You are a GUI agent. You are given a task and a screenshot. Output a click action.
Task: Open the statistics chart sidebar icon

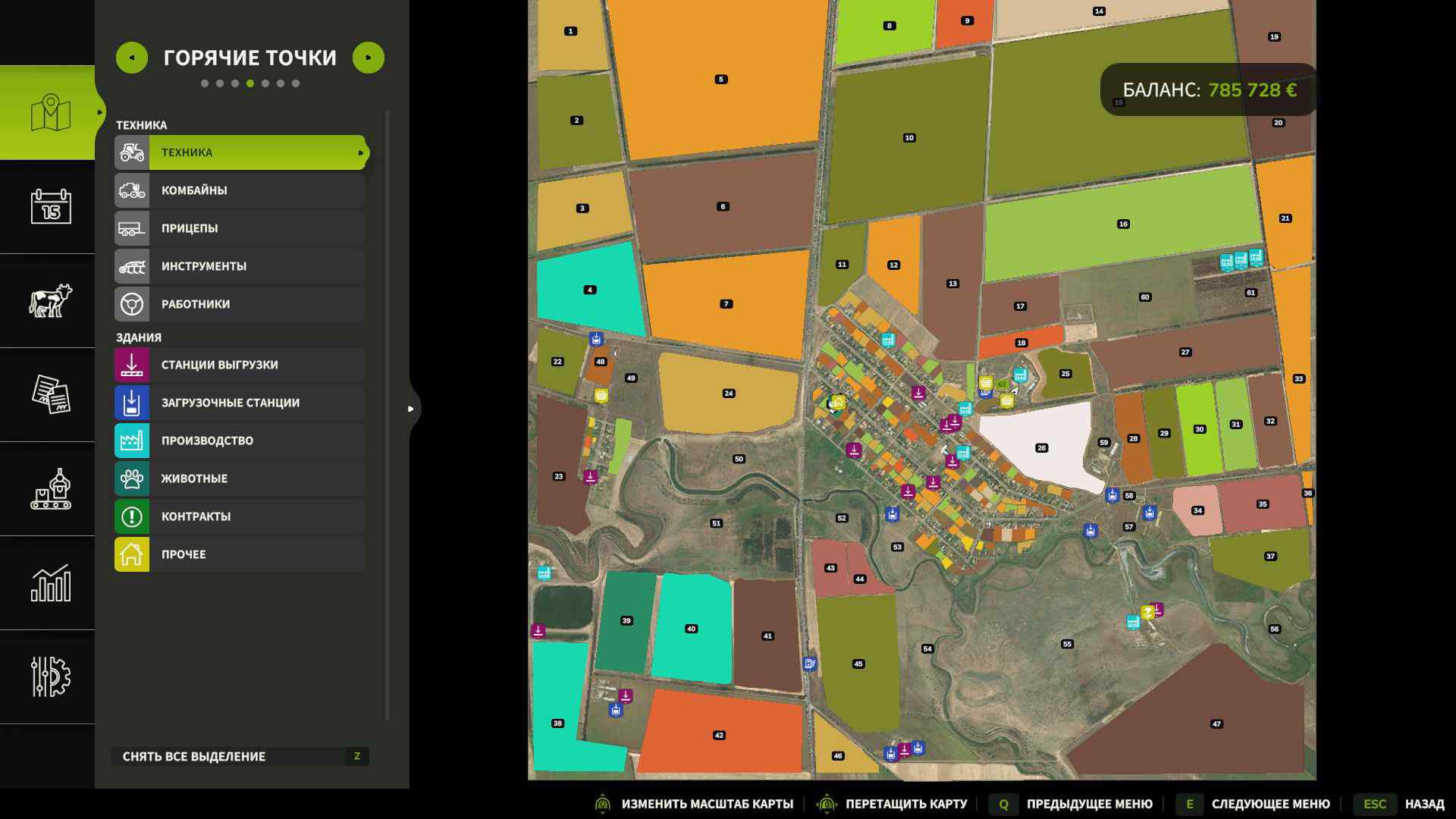click(x=50, y=583)
